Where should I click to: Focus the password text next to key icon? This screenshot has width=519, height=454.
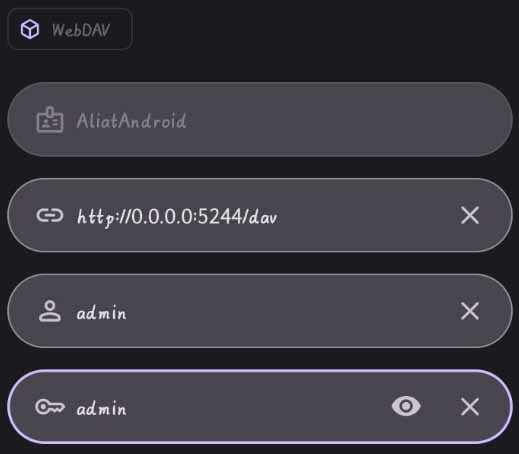click(x=101, y=408)
